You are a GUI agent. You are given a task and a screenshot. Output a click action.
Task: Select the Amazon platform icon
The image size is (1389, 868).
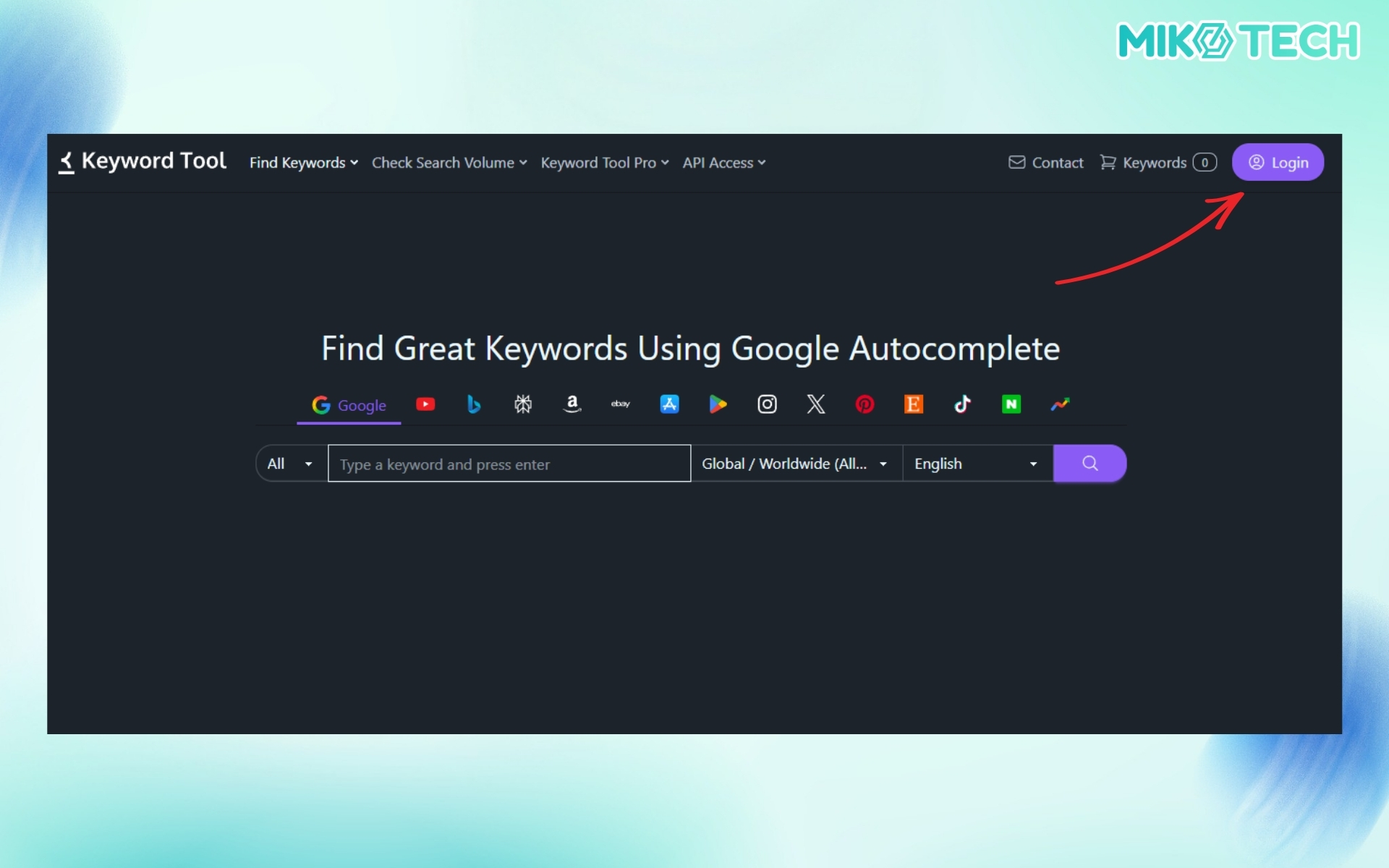[x=572, y=404]
